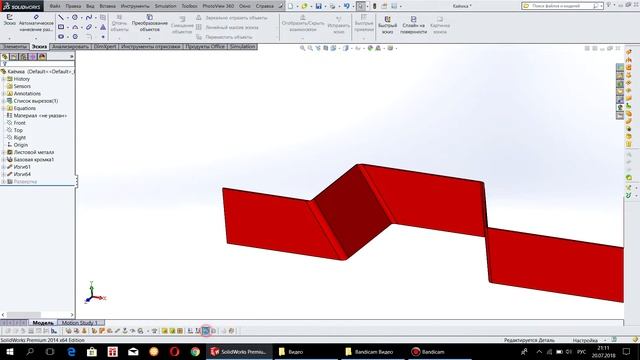Expand the History tree node
Screen dimensions: 640x360
[x=3, y=79]
